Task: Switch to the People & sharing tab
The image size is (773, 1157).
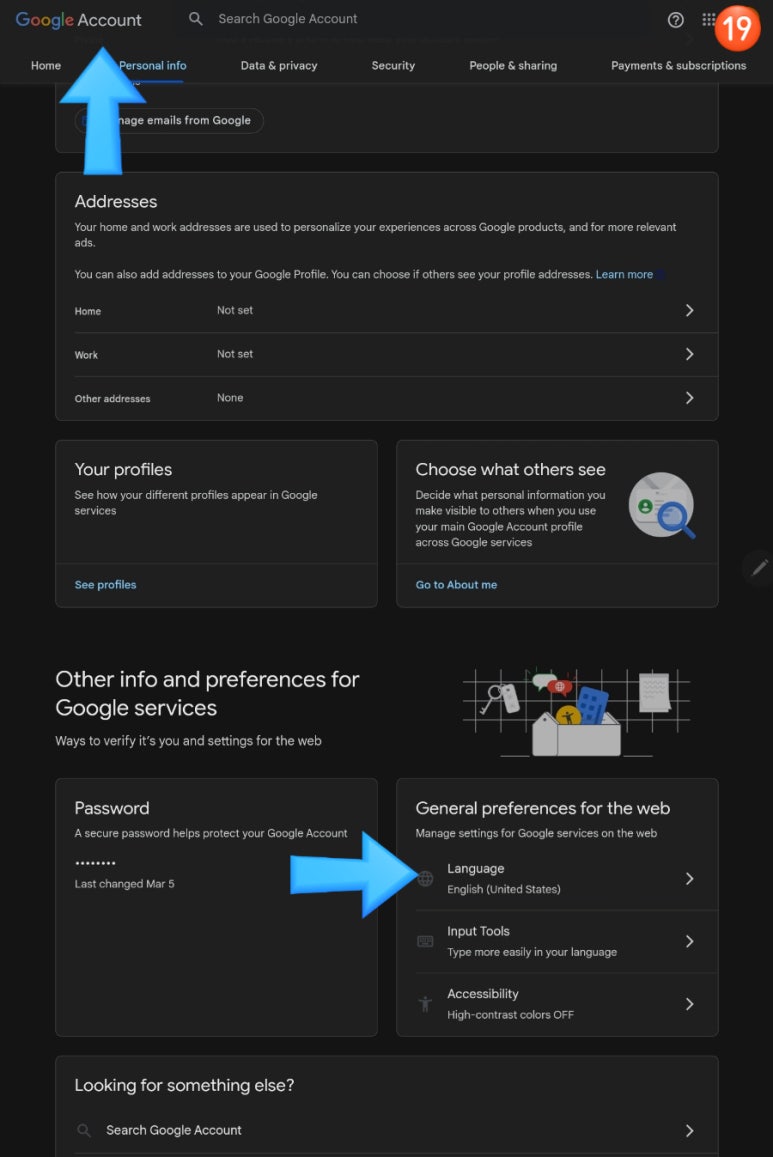Action: click(x=513, y=66)
